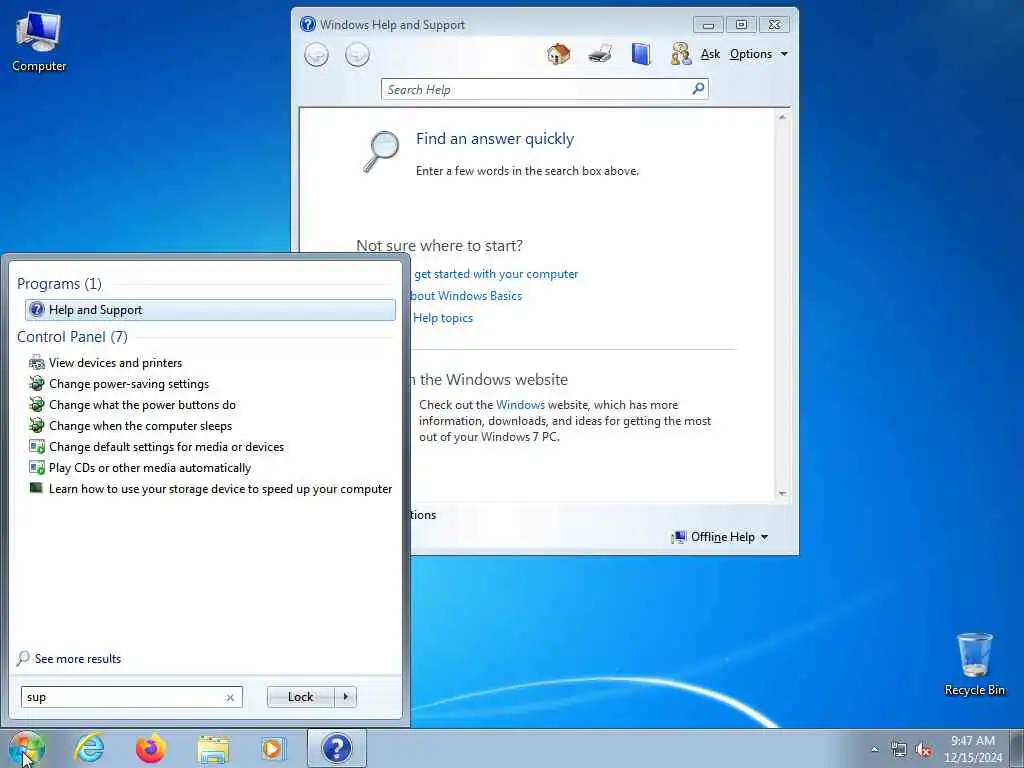The width and height of the screenshot is (1024, 768).
Task: Click the network tray icon
Action: pos(899,750)
